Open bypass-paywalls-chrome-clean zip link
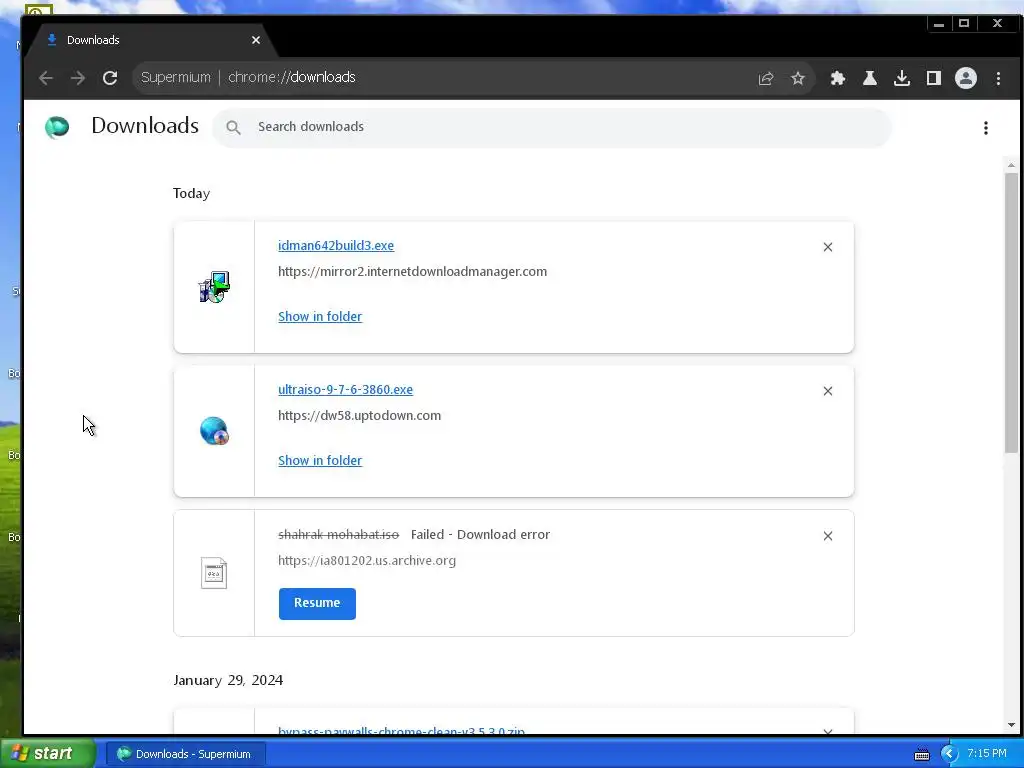Viewport: 1024px width, 768px height. [401, 731]
